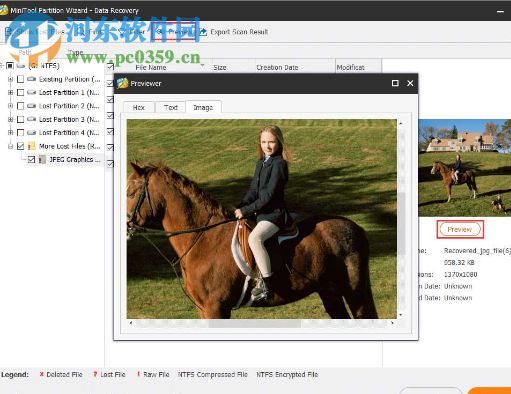
Task: Toggle the select-all checkbox beside File Name header
Action: click(110, 67)
